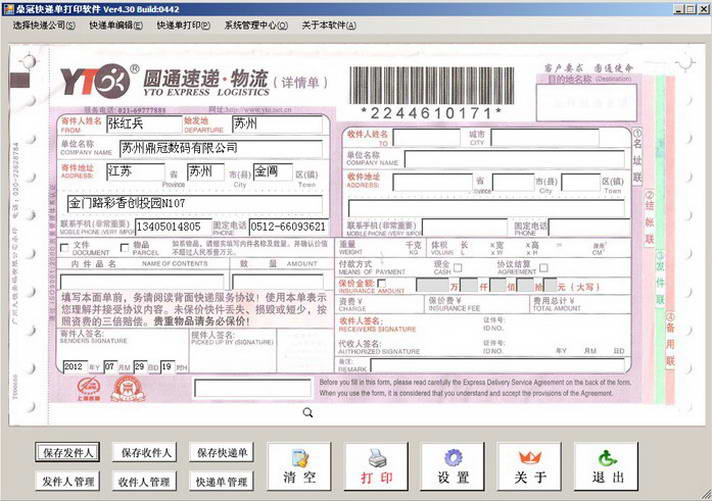Open the 快递单编辑 menu
The image size is (712, 501).
coord(115,25)
